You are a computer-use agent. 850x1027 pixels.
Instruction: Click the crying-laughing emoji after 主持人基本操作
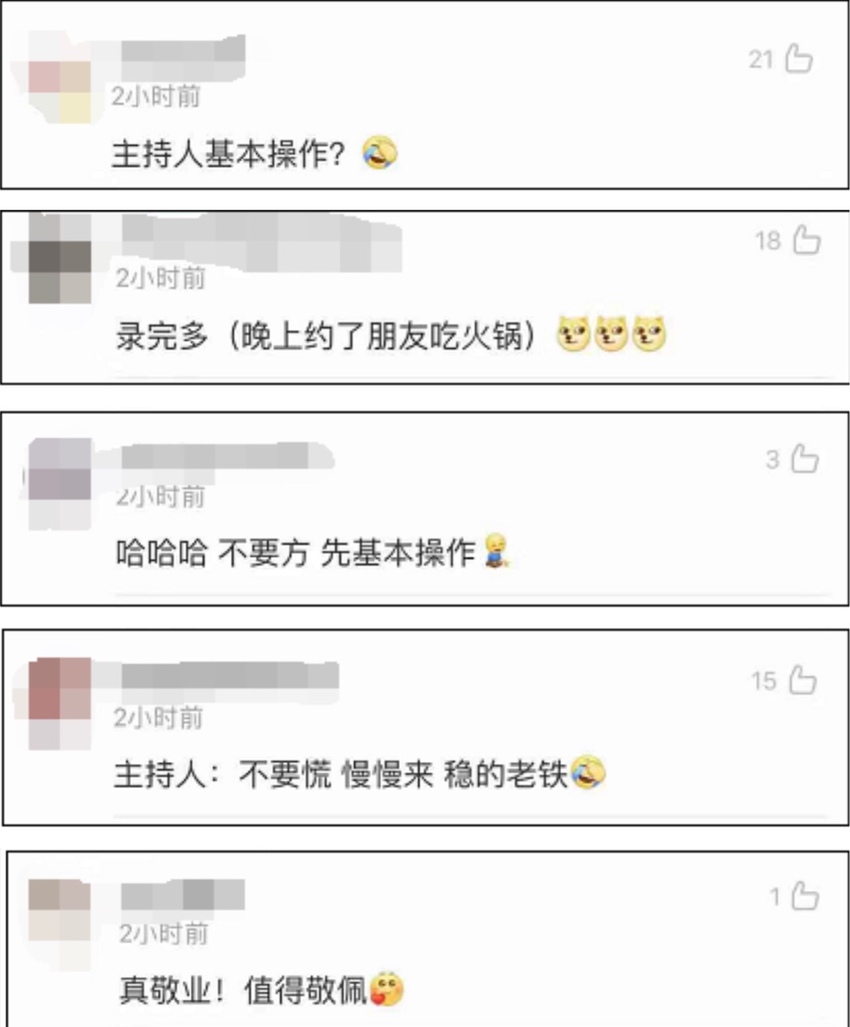tap(380, 153)
